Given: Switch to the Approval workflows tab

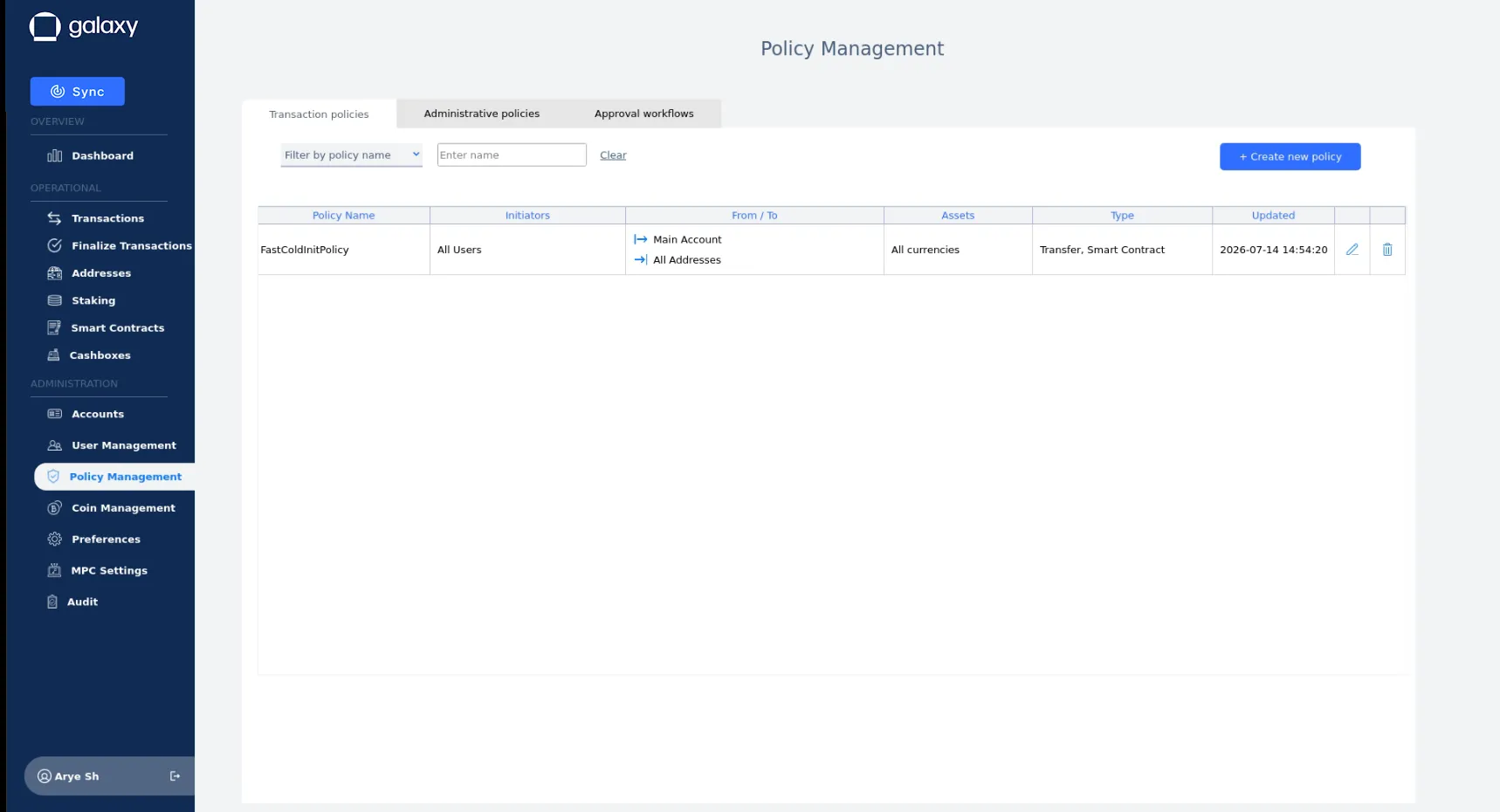Looking at the screenshot, I should tap(644, 114).
